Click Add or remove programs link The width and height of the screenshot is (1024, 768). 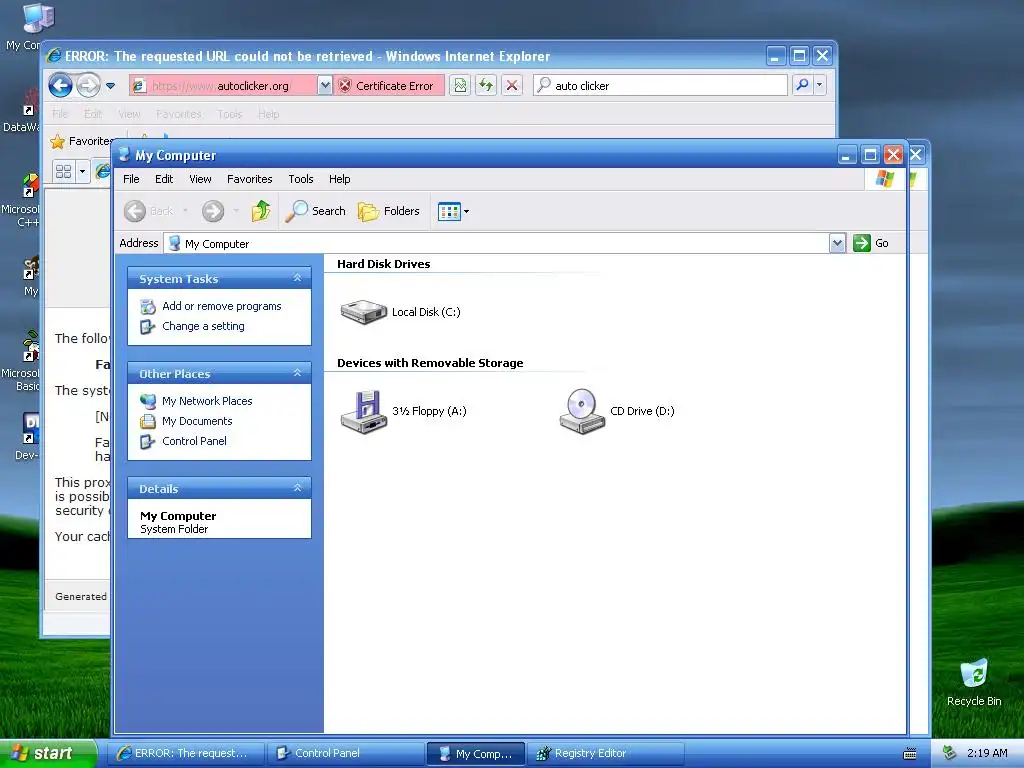click(221, 306)
